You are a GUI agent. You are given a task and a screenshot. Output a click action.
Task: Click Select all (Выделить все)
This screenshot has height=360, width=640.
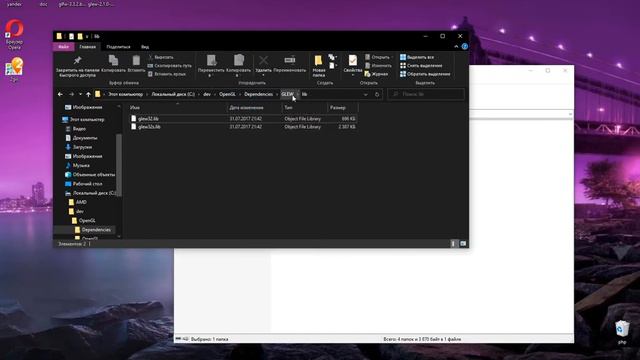click(417, 57)
